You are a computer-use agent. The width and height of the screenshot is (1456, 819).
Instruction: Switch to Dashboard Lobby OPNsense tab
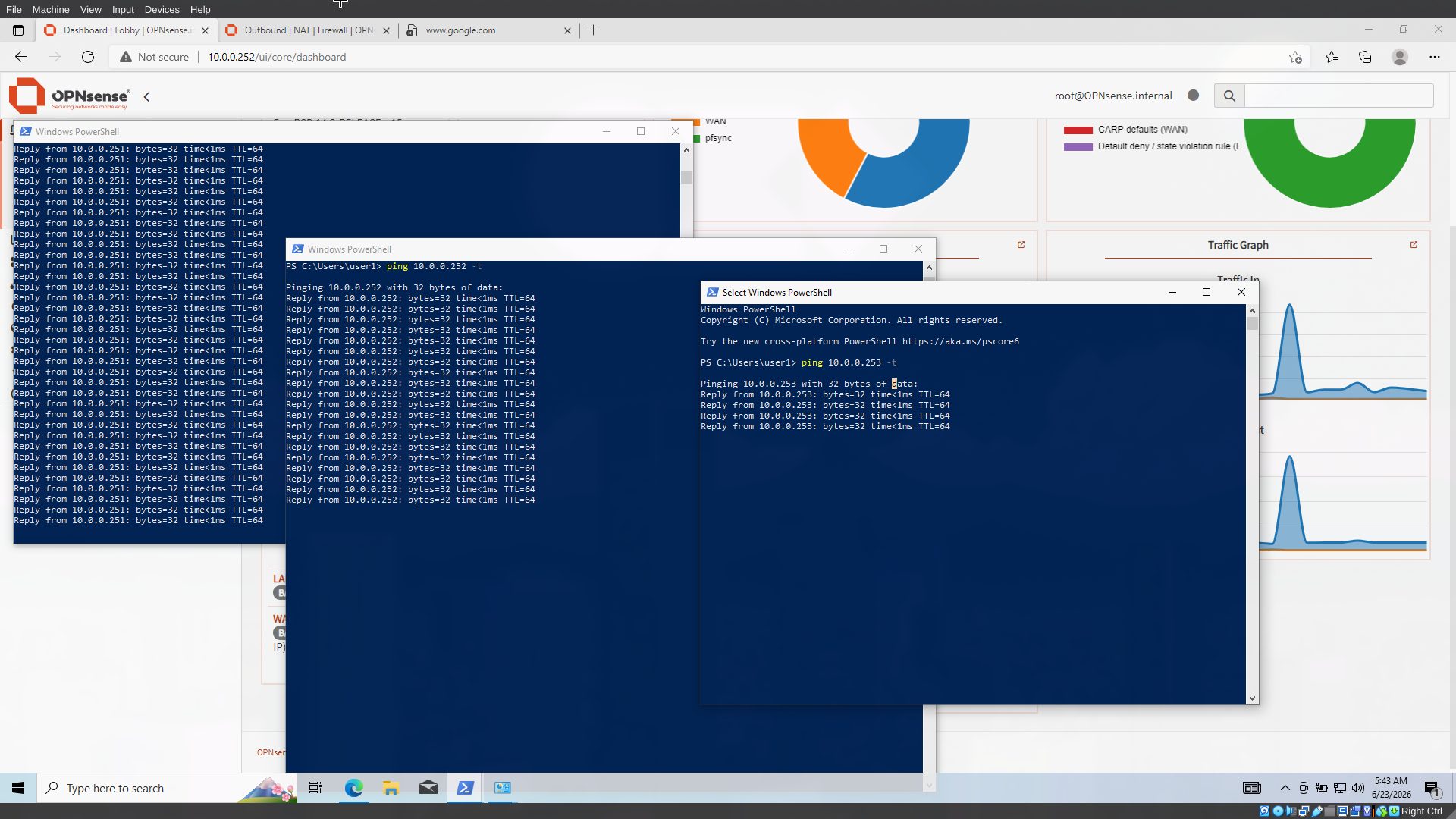[x=127, y=30]
